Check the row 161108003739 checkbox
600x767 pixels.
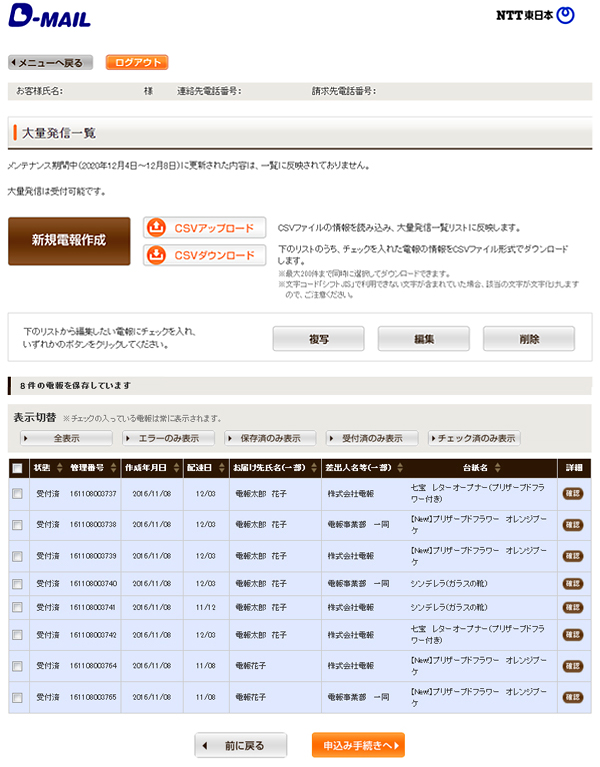pyautogui.click(x=18, y=556)
